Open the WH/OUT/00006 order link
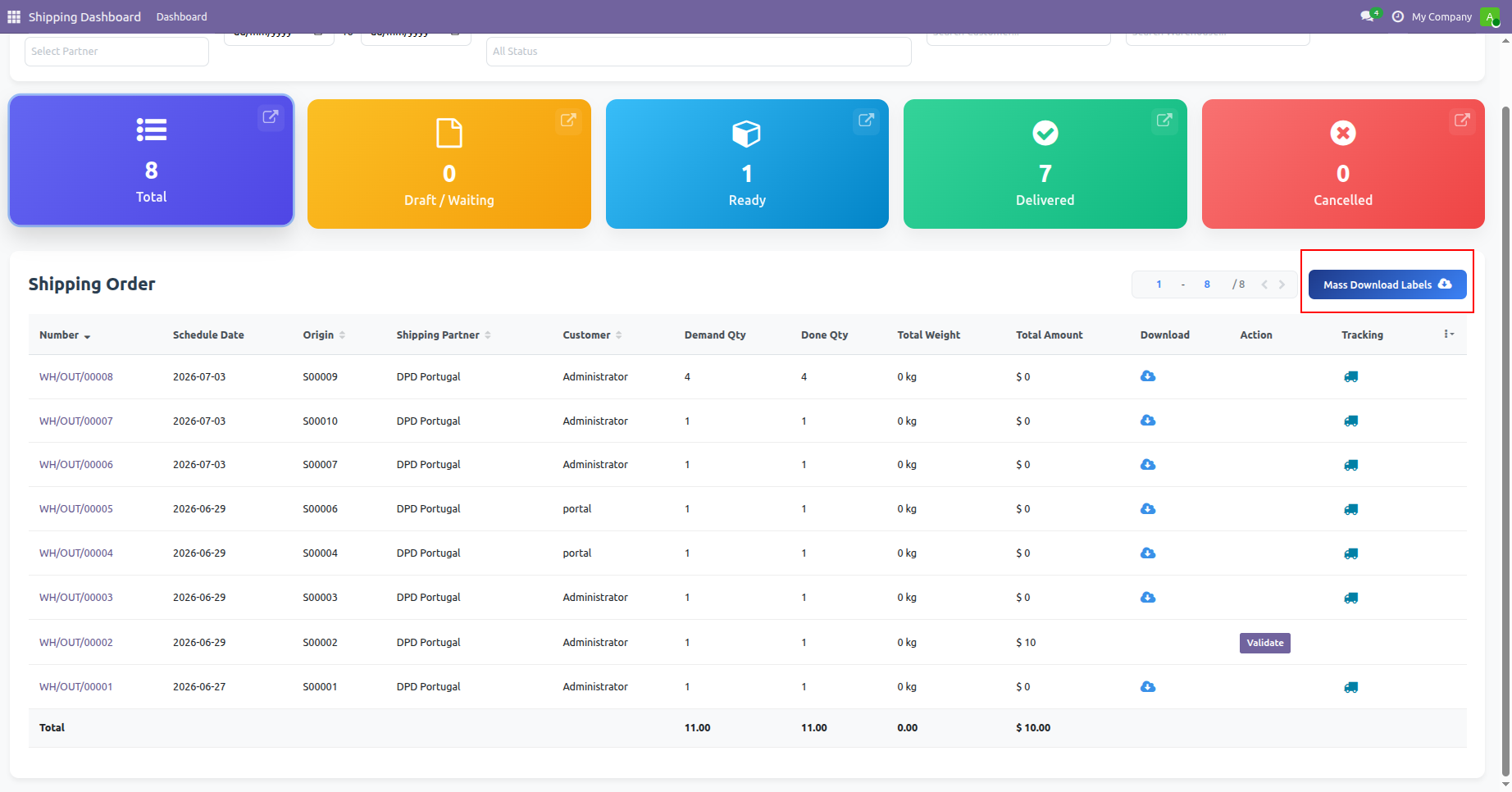Viewport: 1512px width, 792px height. 76,465
